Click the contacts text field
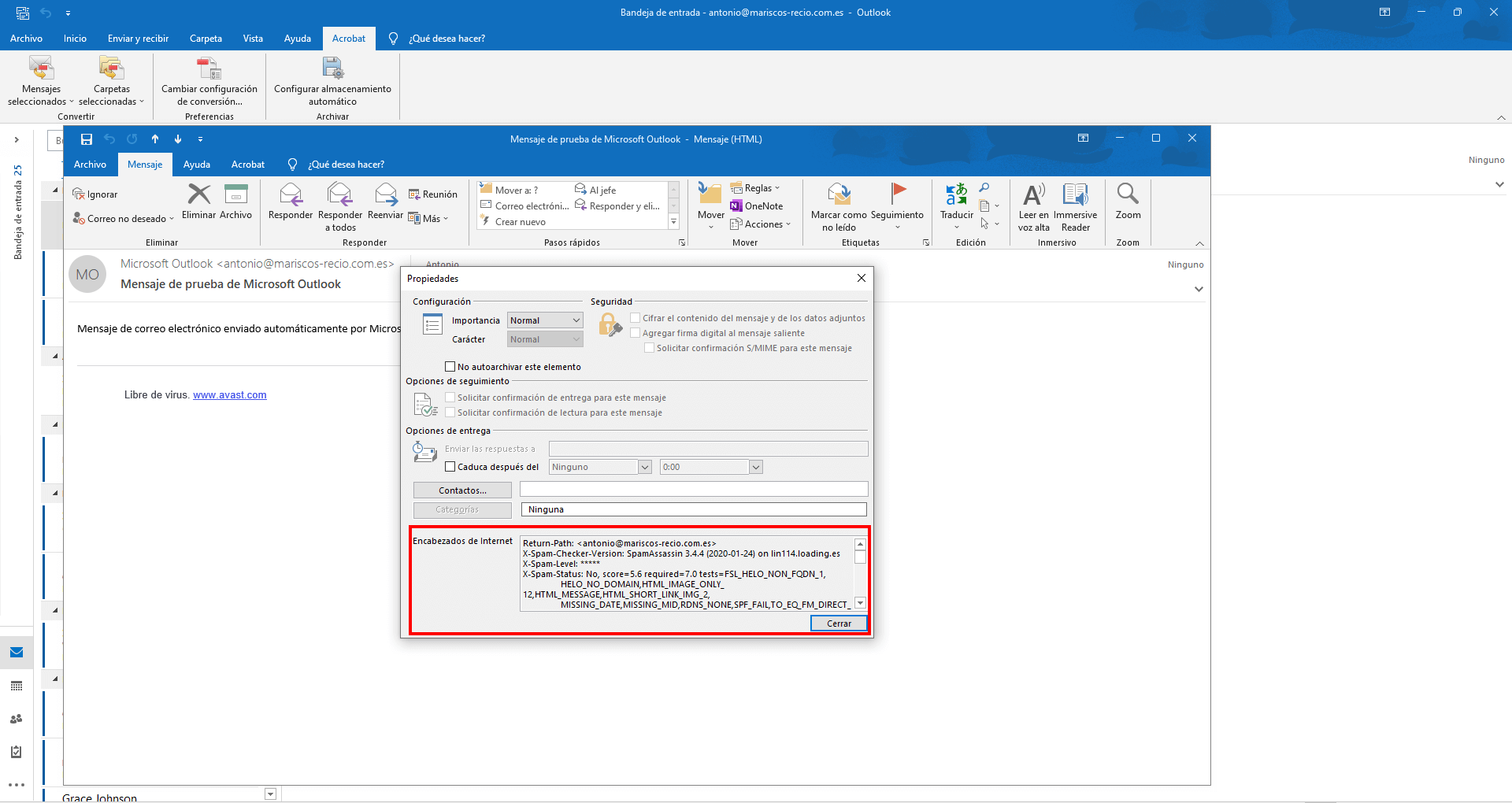The height and width of the screenshot is (803, 1512). pyautogui.click(x=694, y=489)
